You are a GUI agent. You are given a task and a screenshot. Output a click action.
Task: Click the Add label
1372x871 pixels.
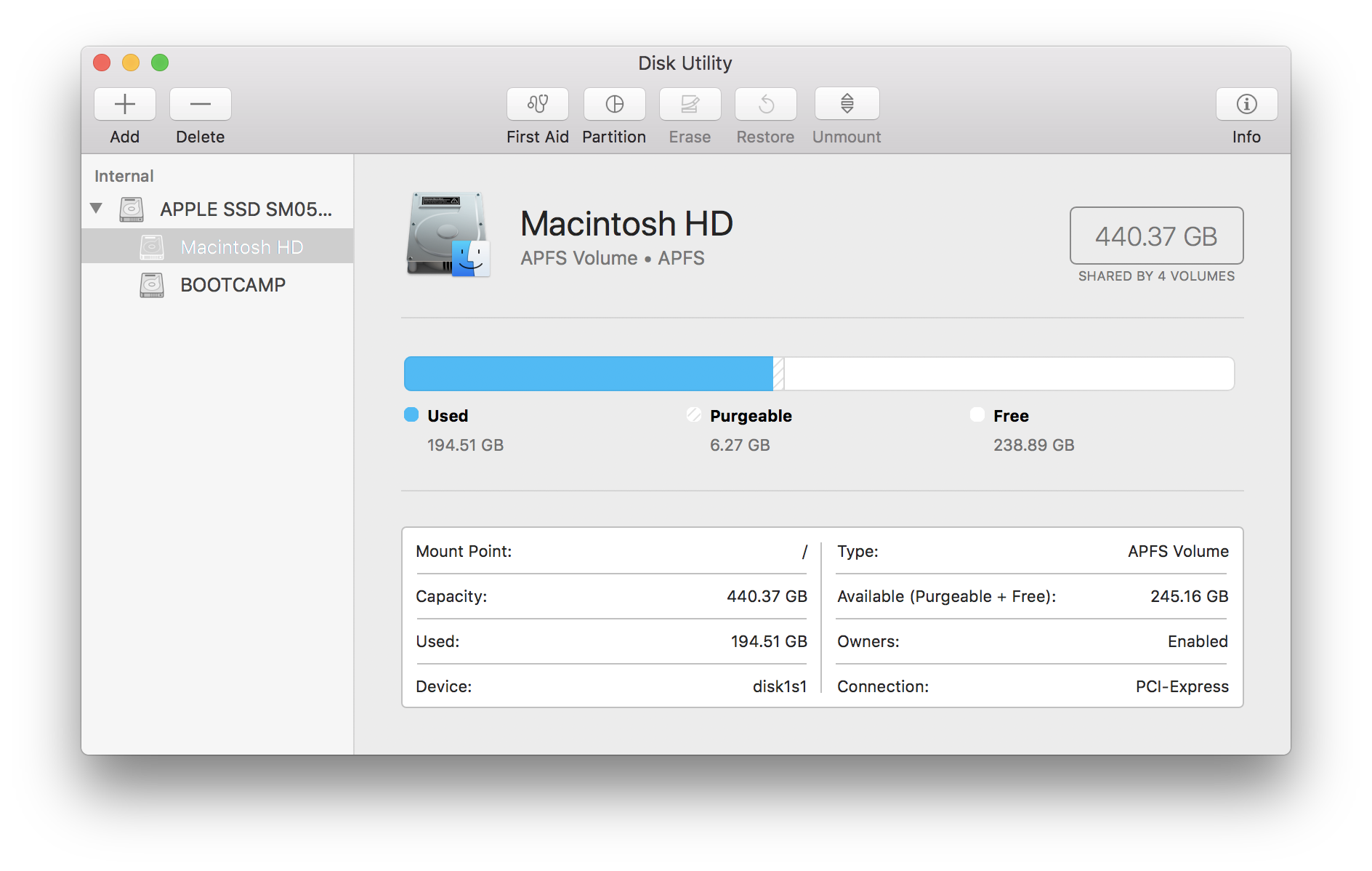click(x=125, y=137)
